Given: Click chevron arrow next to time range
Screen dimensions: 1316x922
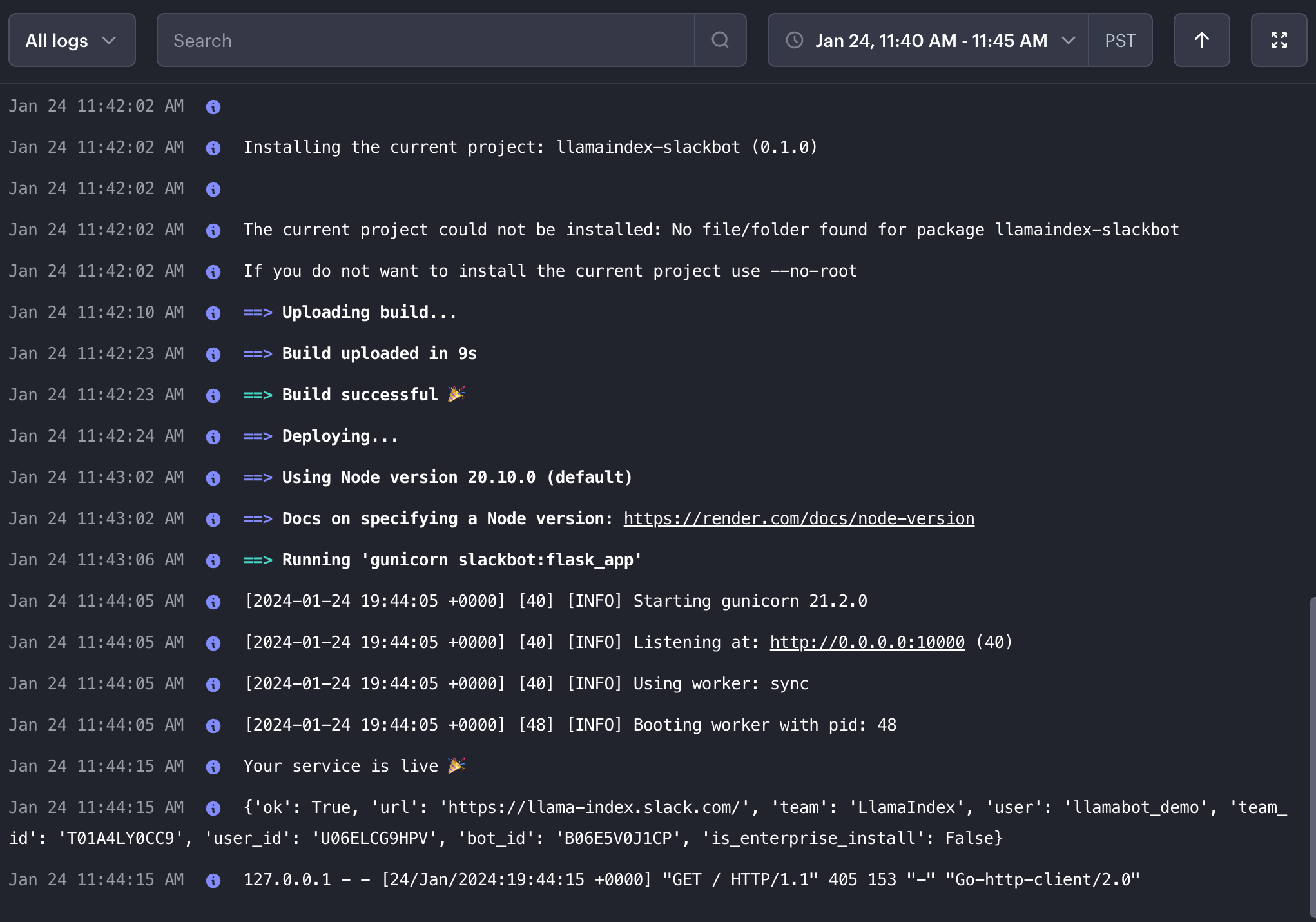Looking at the screenshot, I should pos(1068,40).
